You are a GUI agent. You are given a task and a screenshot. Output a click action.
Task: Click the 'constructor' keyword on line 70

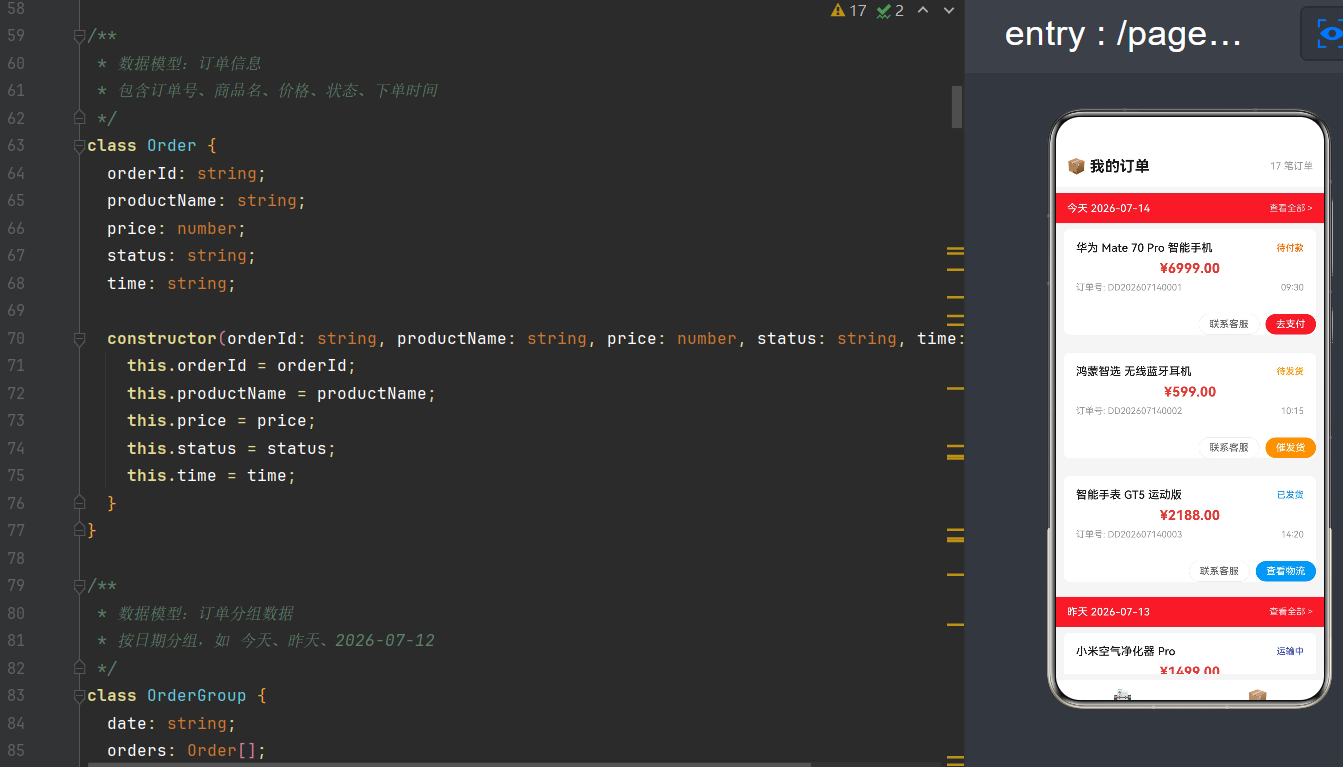(x=162, y=339)
